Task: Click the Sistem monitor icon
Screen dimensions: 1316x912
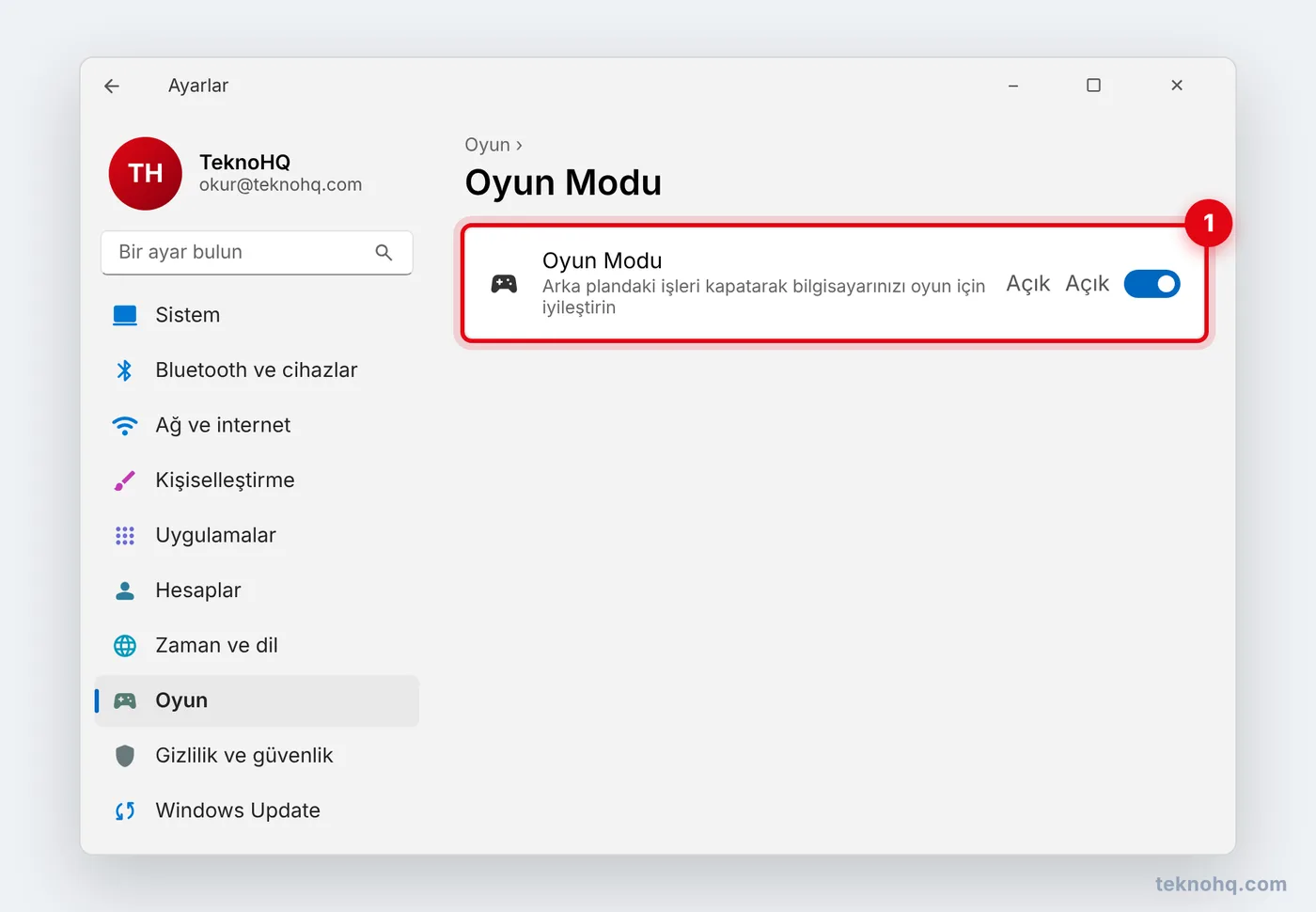Action: click(x=125, y=315)
